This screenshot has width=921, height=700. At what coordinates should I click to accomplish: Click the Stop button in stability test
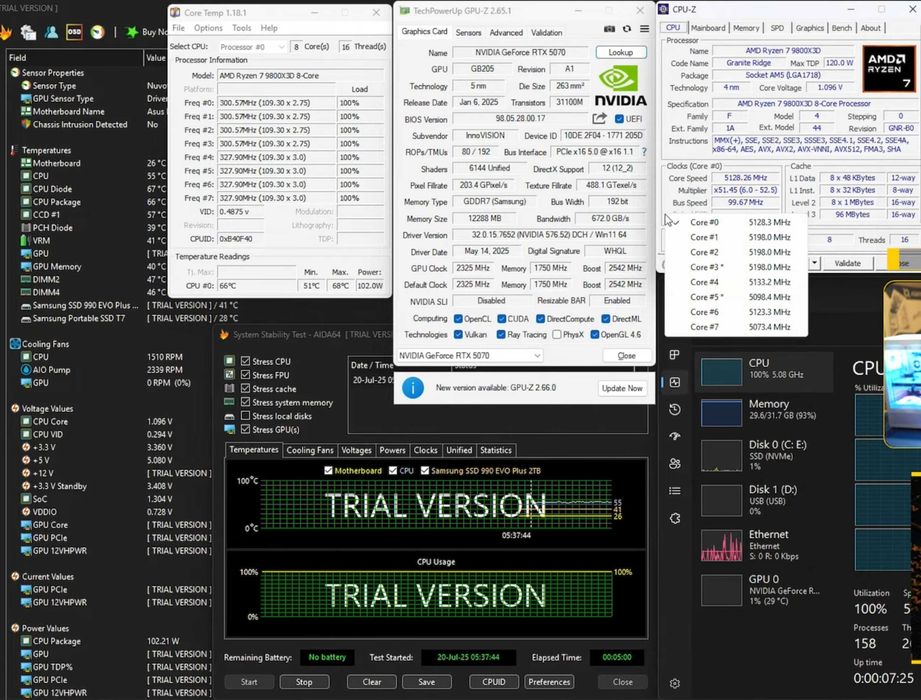[304, 682]
